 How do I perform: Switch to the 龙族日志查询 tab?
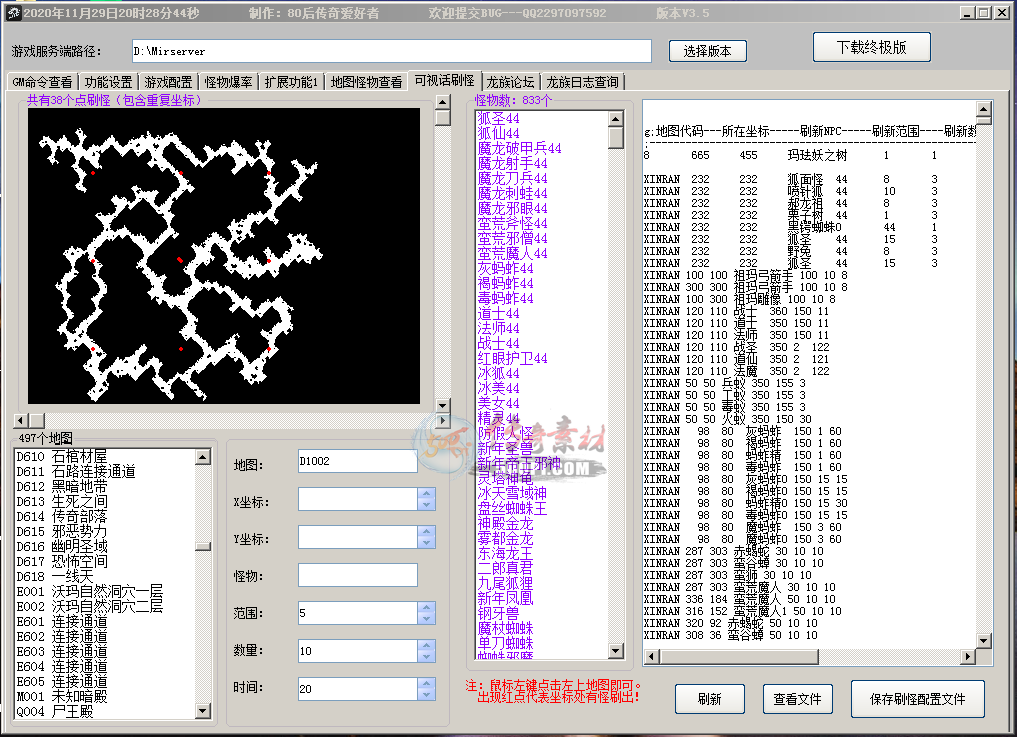point(582,82)
